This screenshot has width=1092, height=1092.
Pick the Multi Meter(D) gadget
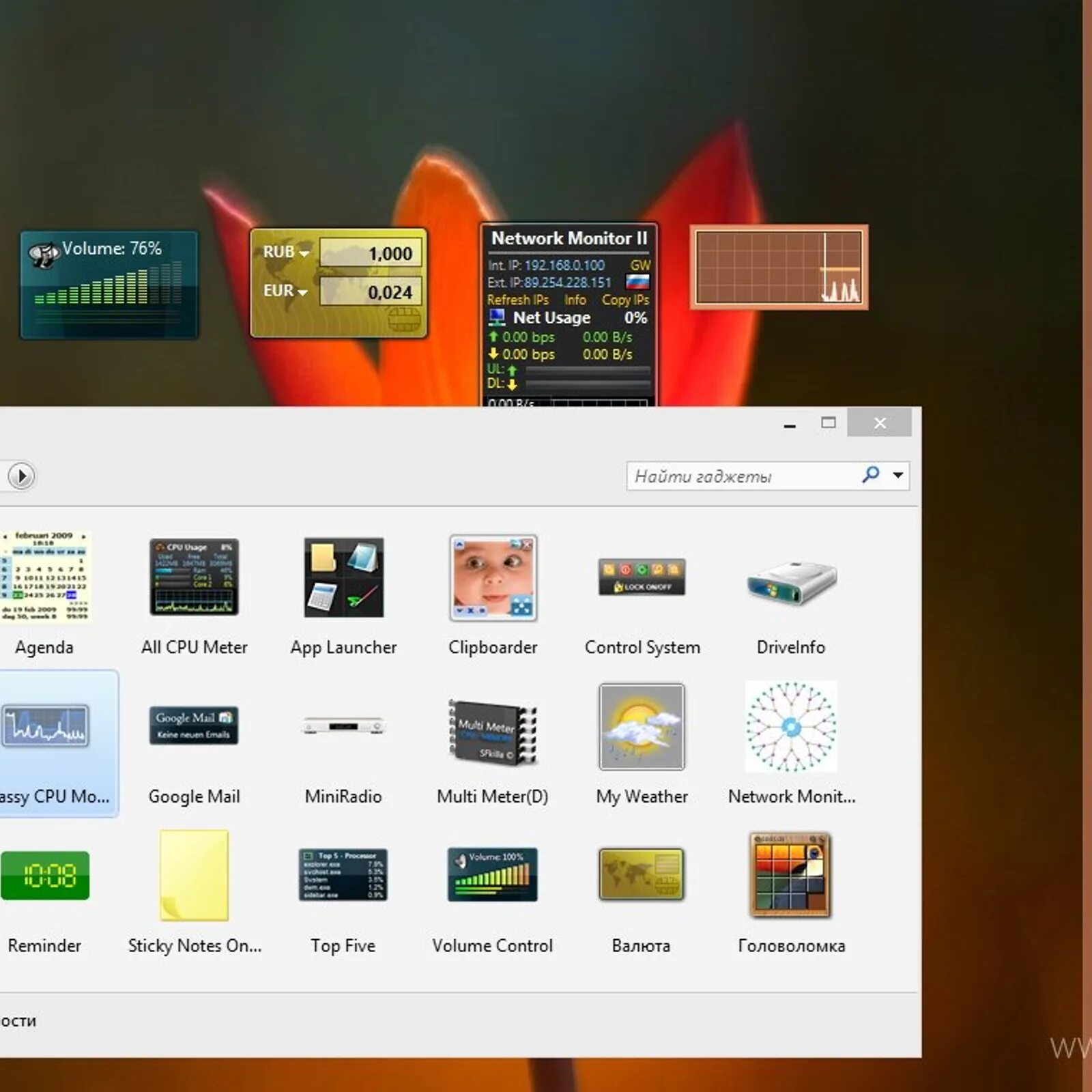click(x=493, y=732)
